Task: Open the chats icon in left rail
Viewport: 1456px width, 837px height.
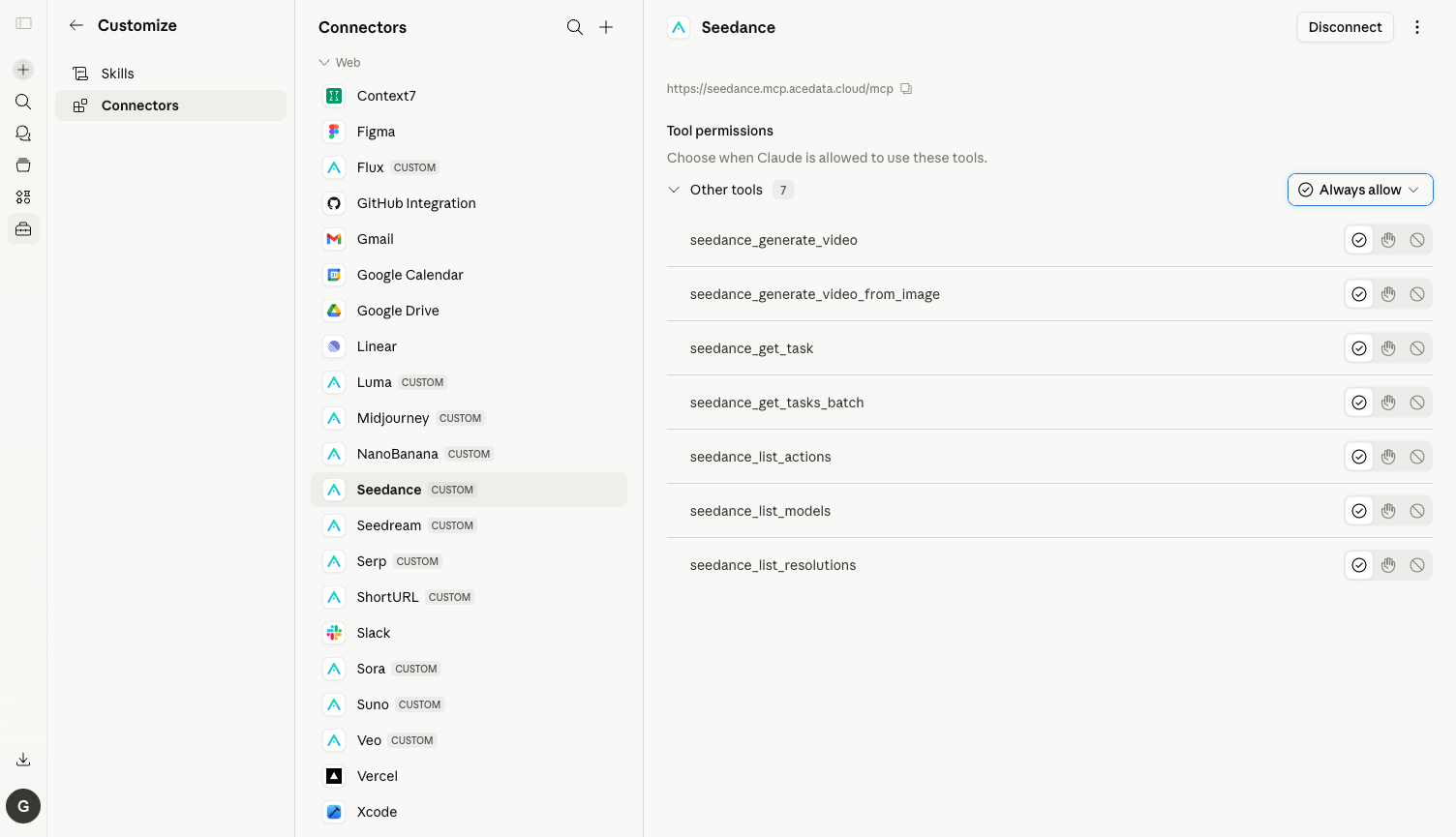Action: tap(23, 134)
